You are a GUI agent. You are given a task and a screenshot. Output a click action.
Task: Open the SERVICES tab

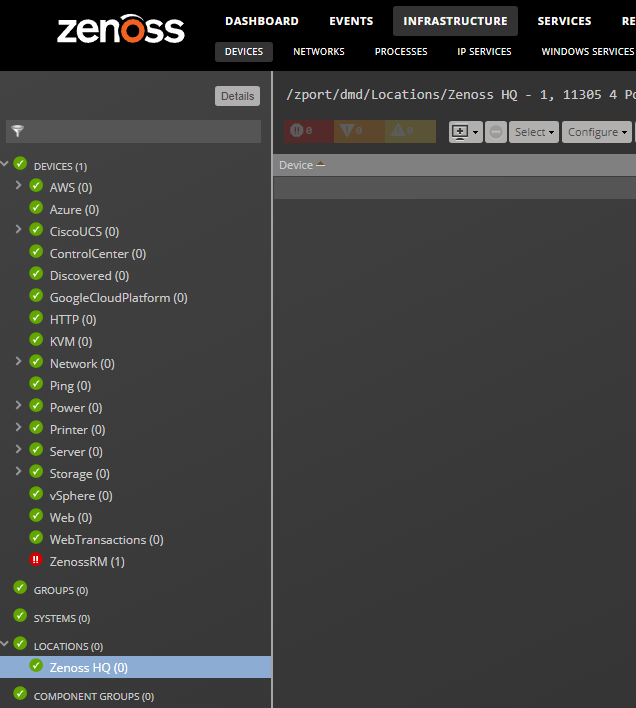click(564, 21)
